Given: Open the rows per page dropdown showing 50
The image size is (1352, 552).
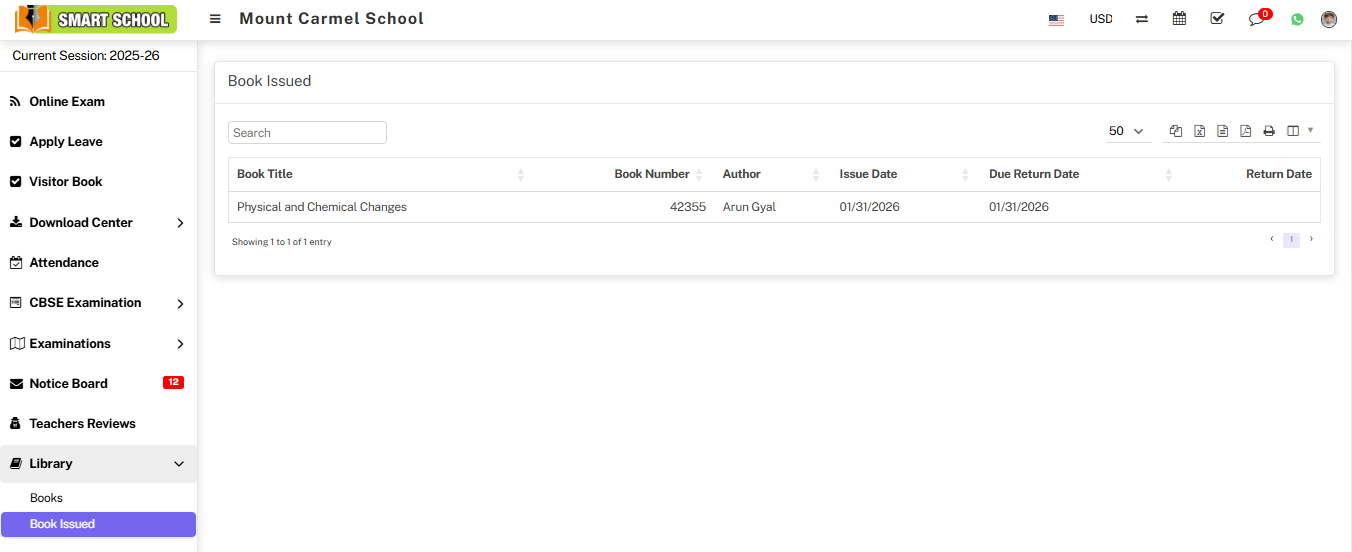Looking at the screenshot, I should pyautogui.click(x=1127, y=131).
